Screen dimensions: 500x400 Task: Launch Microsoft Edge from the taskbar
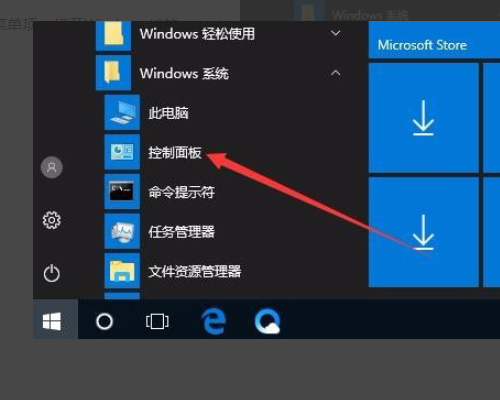point(213,321)
